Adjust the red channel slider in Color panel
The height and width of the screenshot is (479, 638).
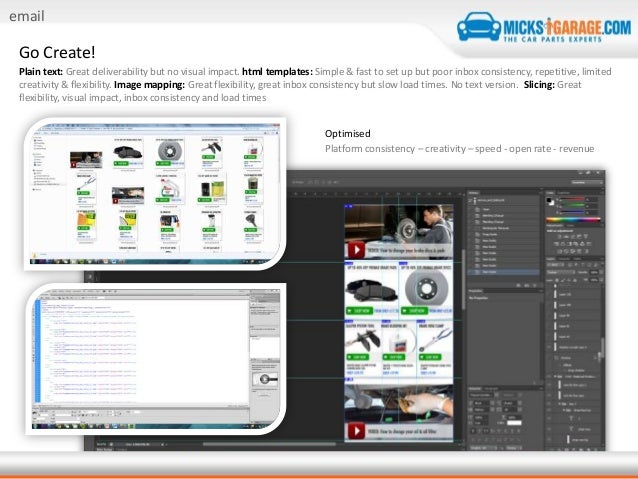(x=571, y=199)
